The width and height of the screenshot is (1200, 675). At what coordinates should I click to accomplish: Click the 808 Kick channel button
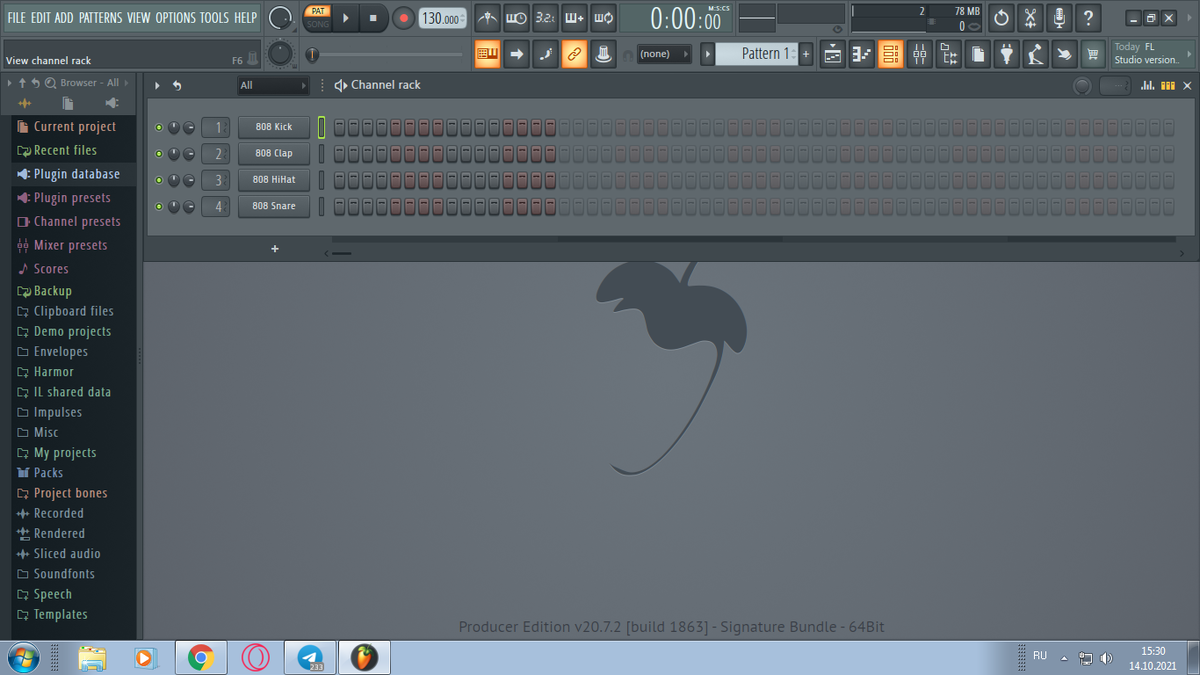(274, 127)
